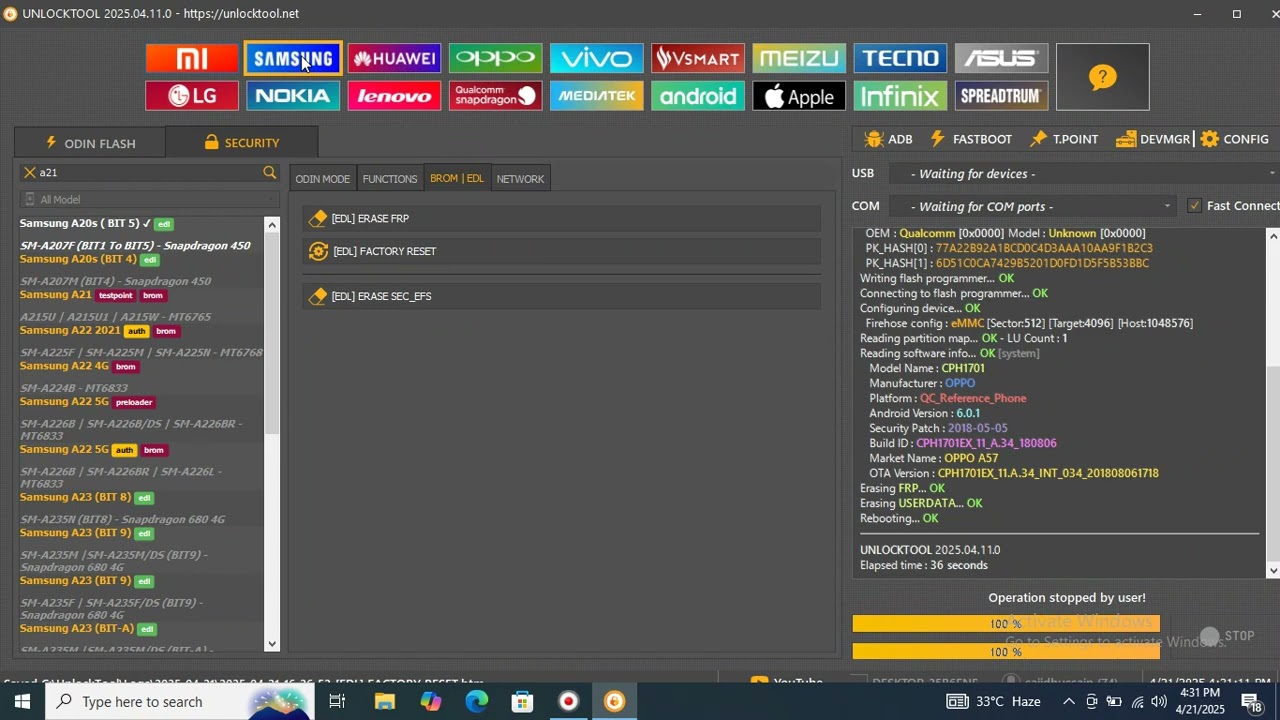The width and height of the screenshot is (1280, 720).
Task: Open File Explorer from the taskbar
Action: click(384, 702)
